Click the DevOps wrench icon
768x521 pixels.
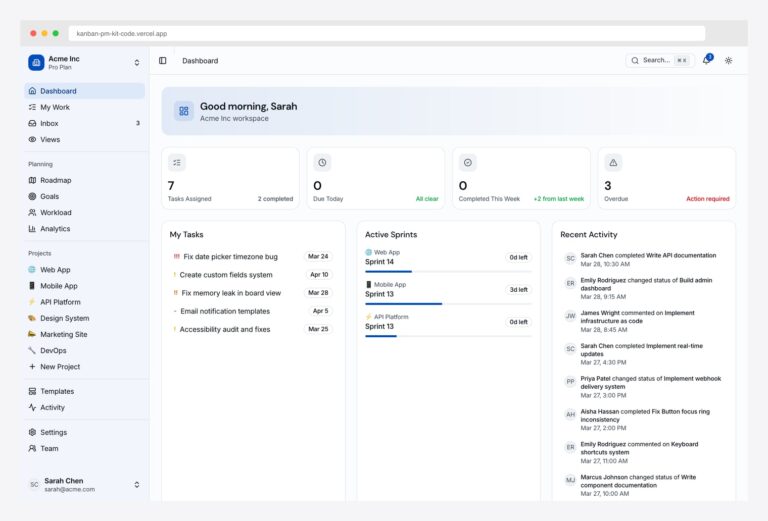[32, 350]
